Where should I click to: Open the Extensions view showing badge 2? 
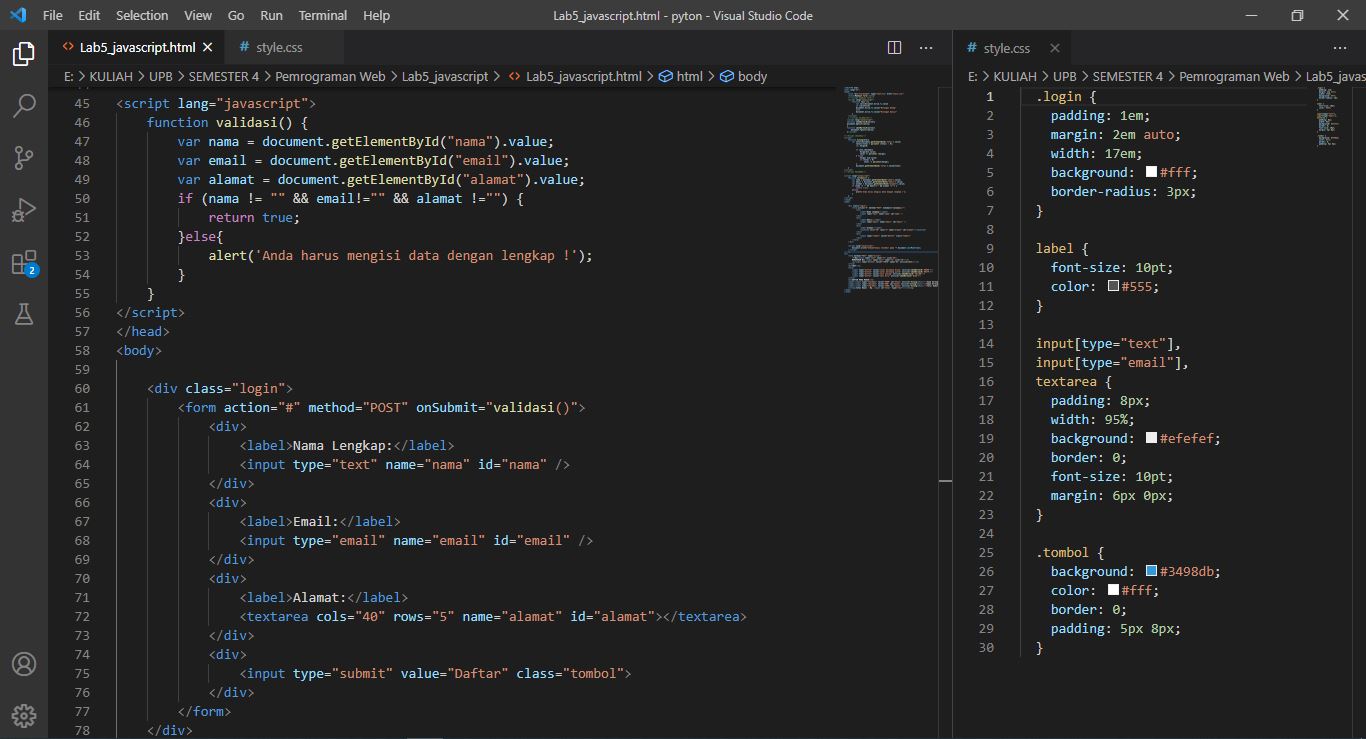coord(24,262)
